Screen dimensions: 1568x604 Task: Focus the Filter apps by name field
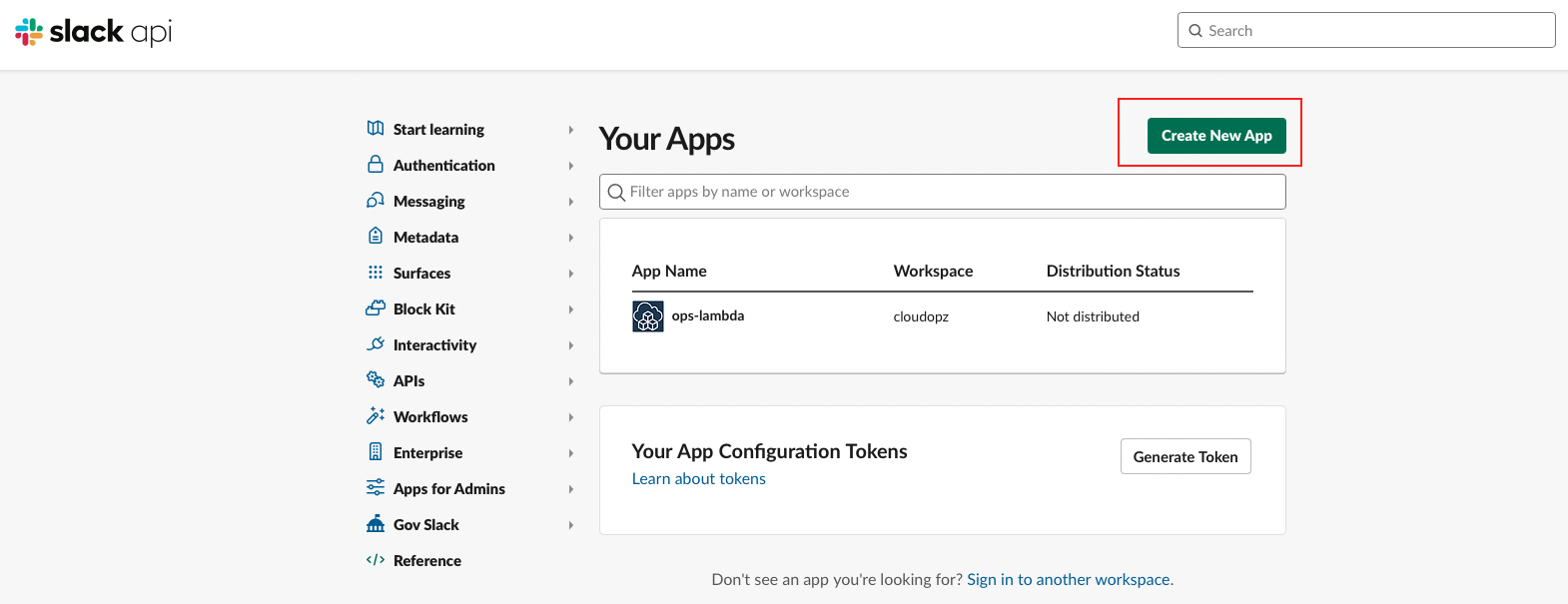coord(943,192)
